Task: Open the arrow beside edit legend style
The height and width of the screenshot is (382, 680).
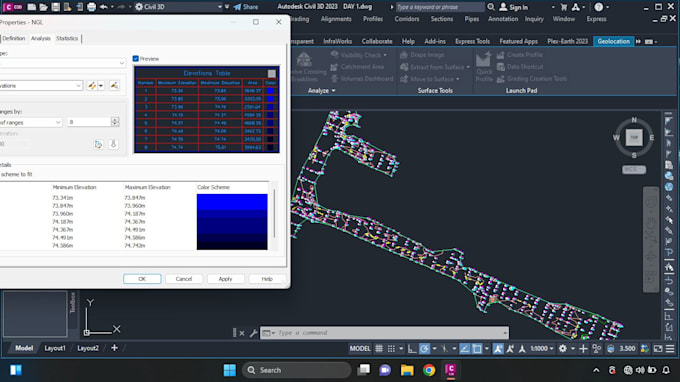Action: (x=101, y=86)
